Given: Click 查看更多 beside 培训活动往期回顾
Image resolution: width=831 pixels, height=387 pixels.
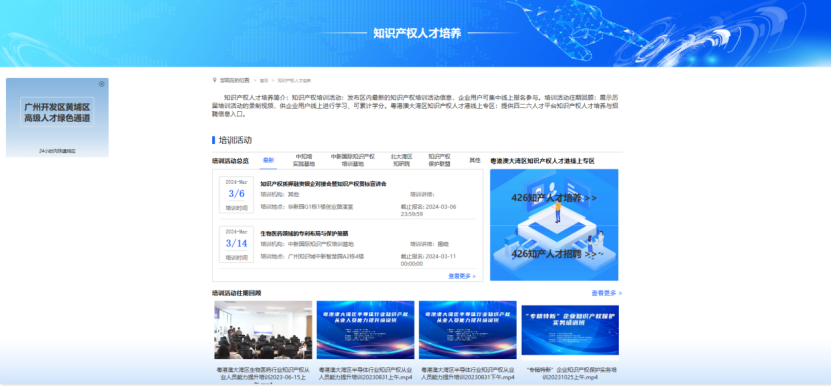Looking at the screenshot, I should 607,293.
